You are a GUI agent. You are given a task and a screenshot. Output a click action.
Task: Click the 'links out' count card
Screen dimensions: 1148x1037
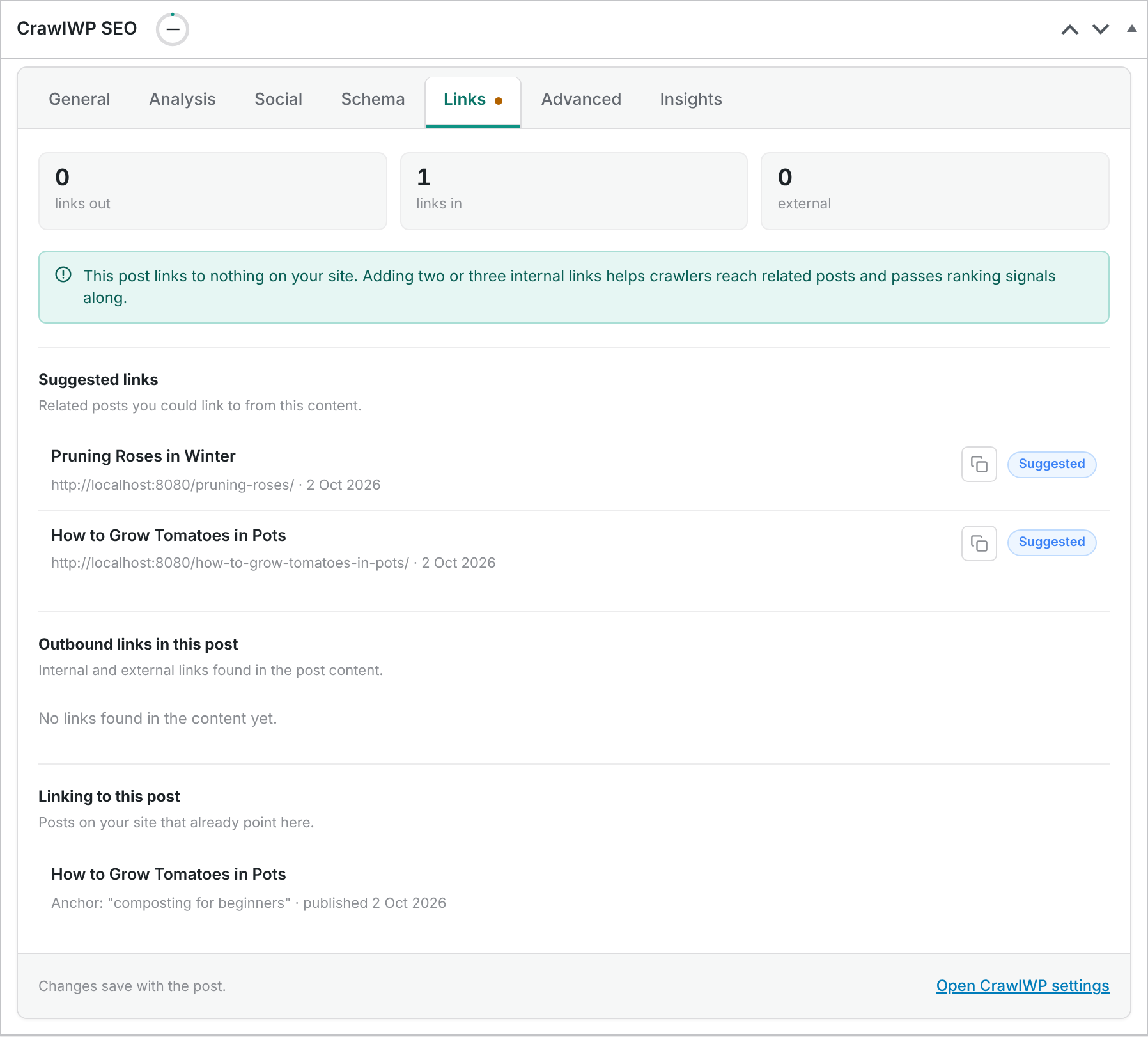pos(213,191)
